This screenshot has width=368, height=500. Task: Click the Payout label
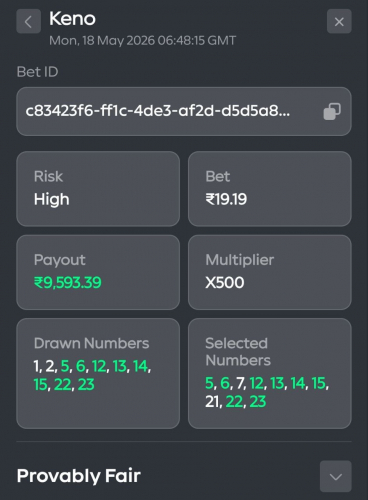[x=60, y=260]
